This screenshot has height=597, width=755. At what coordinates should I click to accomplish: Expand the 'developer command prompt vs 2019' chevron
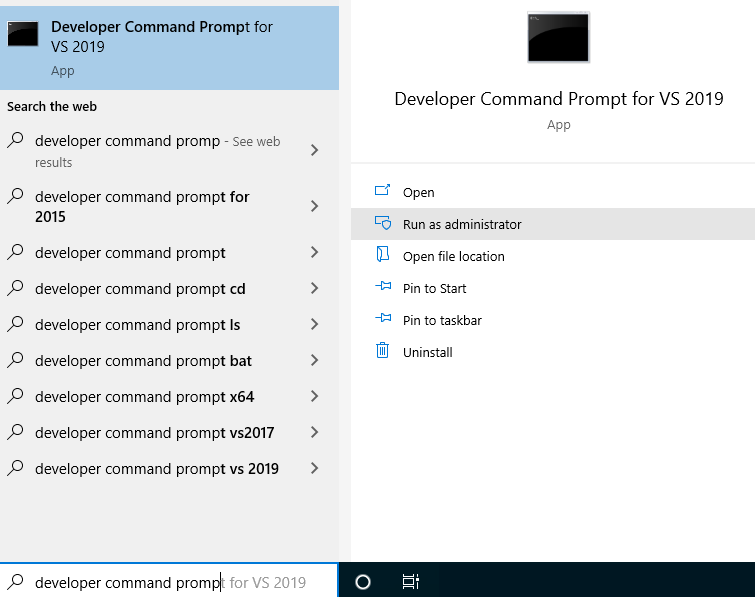pyautogui.click(x=314, y=468)
